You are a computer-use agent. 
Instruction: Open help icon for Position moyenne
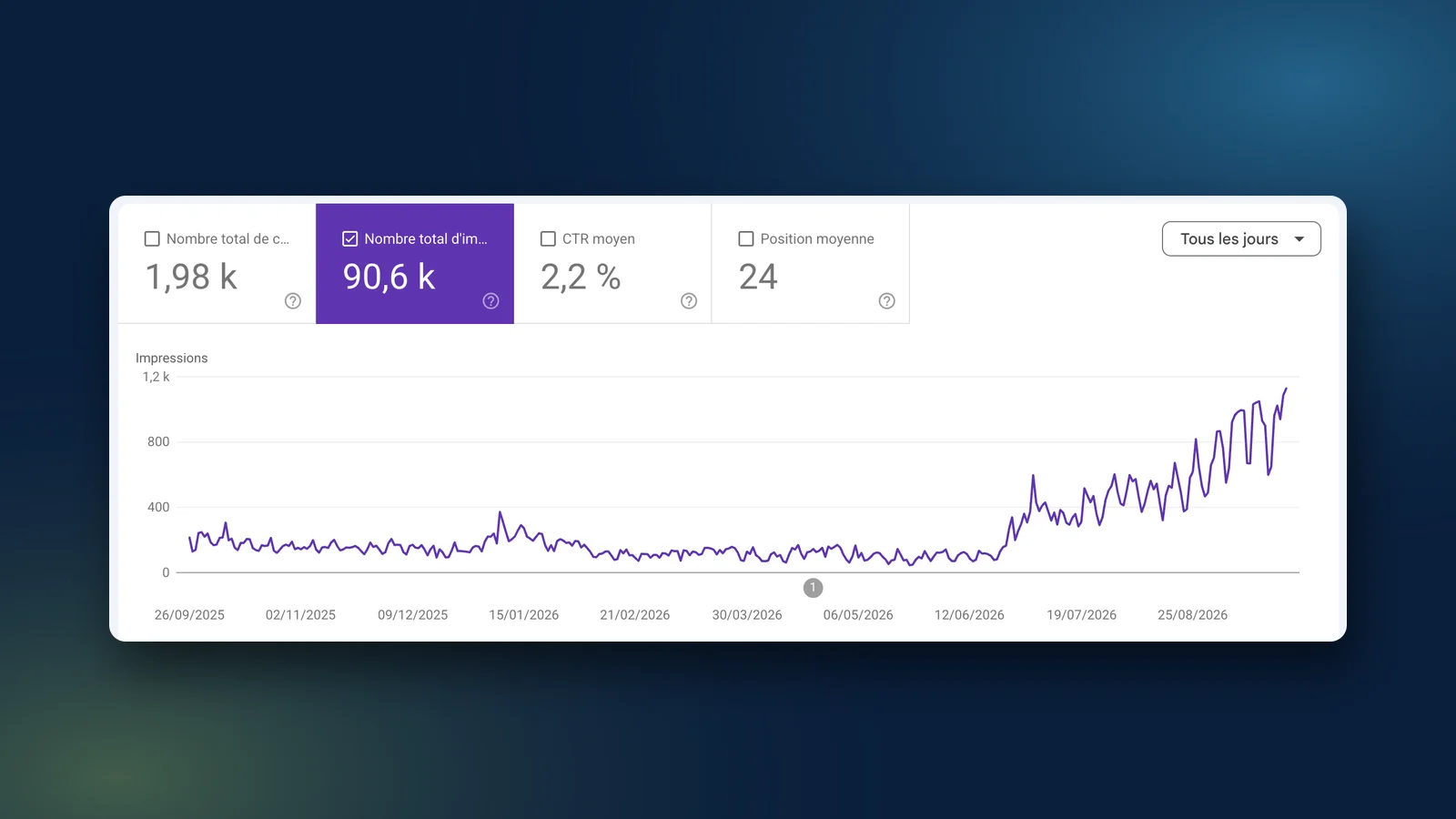(887, 301)
